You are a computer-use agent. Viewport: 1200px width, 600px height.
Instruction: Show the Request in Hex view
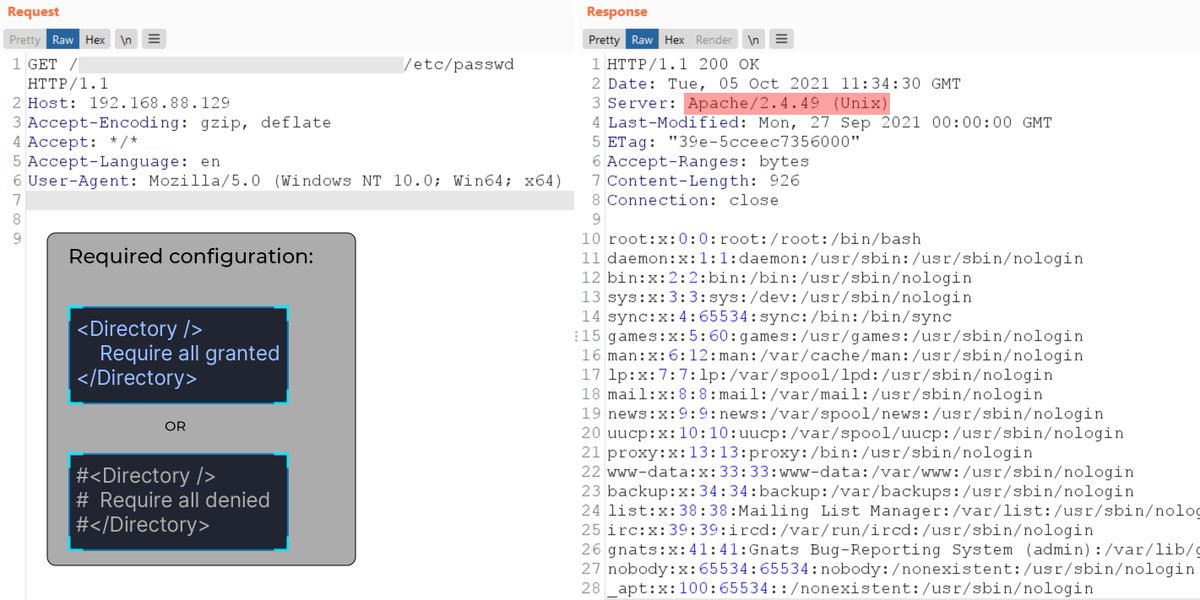click(x=95, y=40)
